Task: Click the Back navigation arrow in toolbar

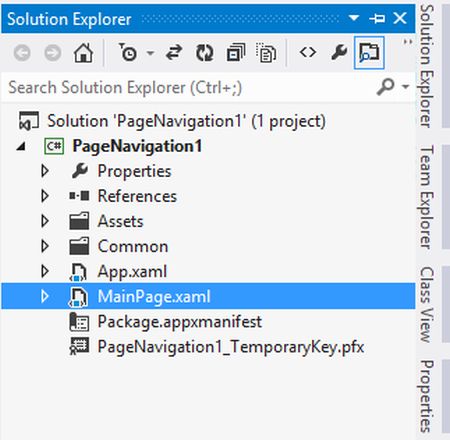Action: (22, 53)
